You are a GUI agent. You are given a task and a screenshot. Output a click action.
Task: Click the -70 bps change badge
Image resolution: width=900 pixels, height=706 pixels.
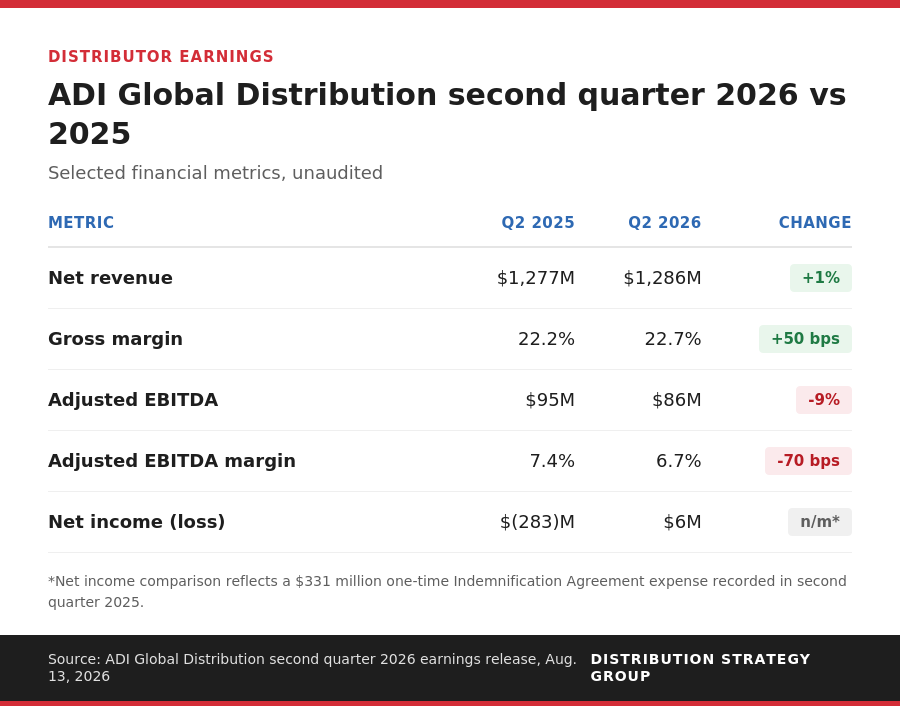click(x=808, y=461)
